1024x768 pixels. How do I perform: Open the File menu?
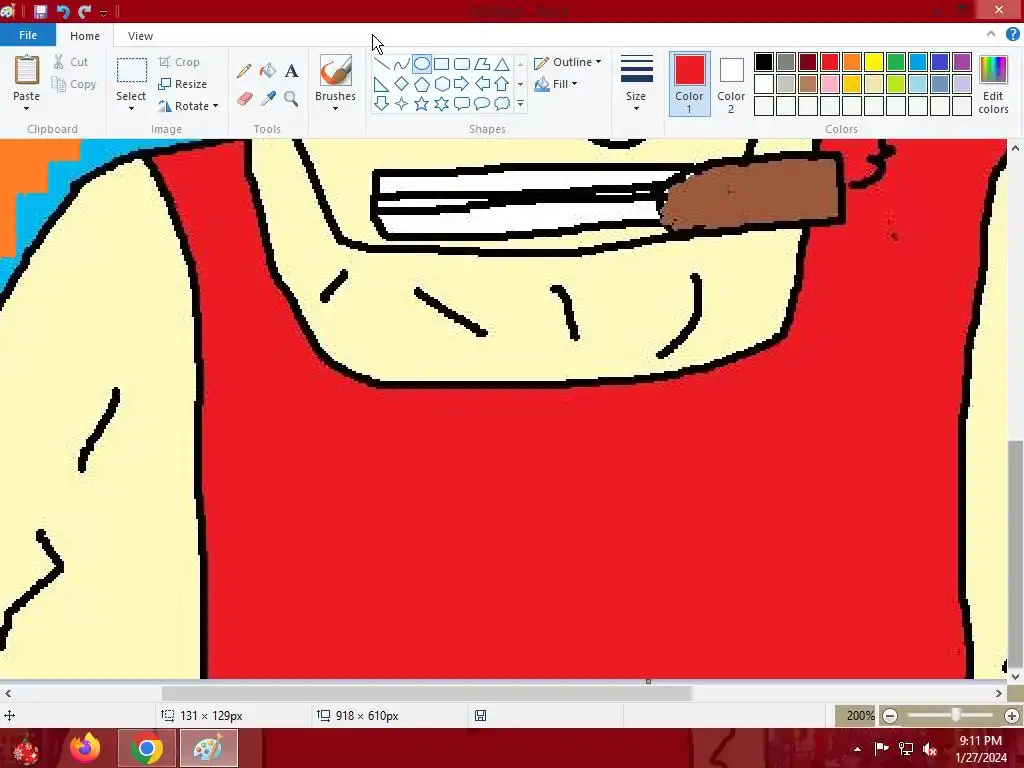[27, 35]
